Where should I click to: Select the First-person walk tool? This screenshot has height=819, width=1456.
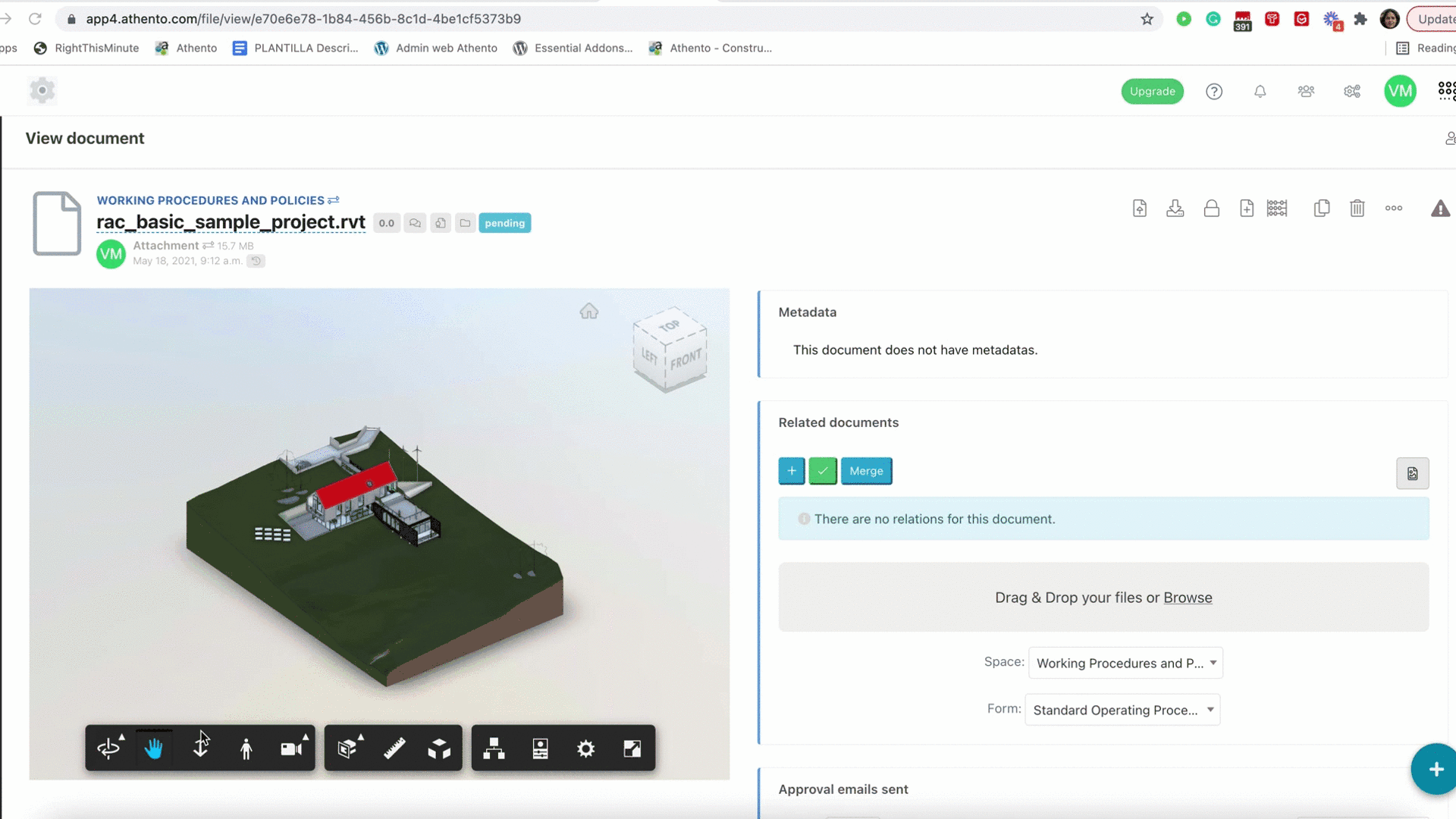[x=246, y=748]
